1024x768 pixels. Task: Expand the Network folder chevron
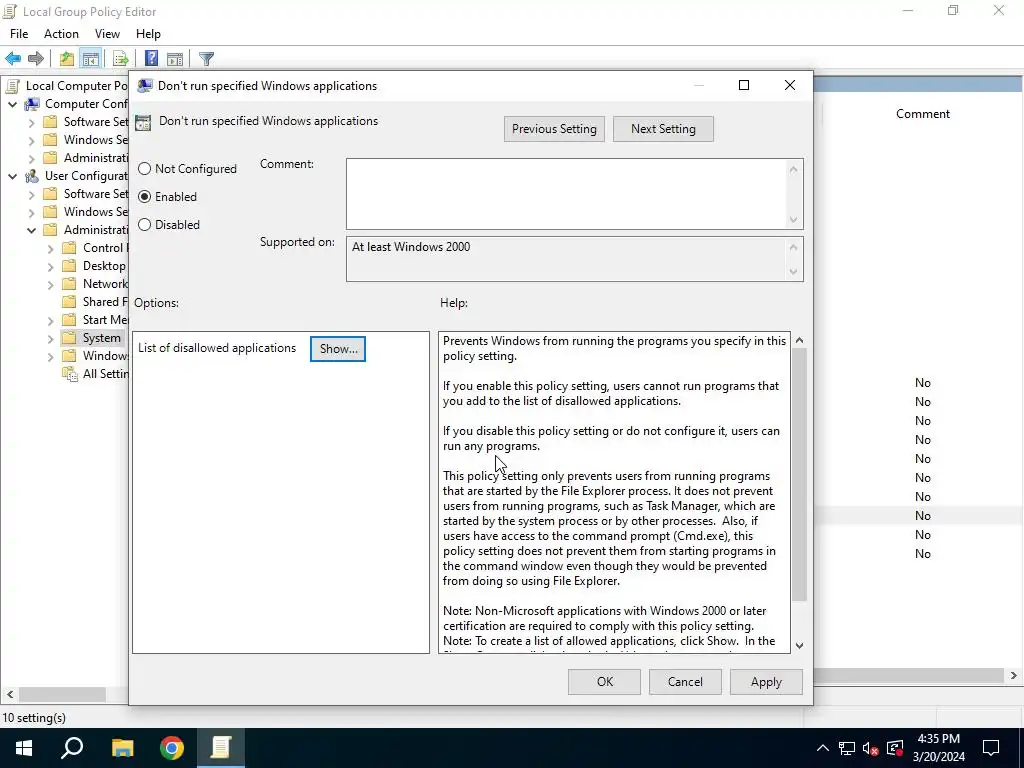50,284
